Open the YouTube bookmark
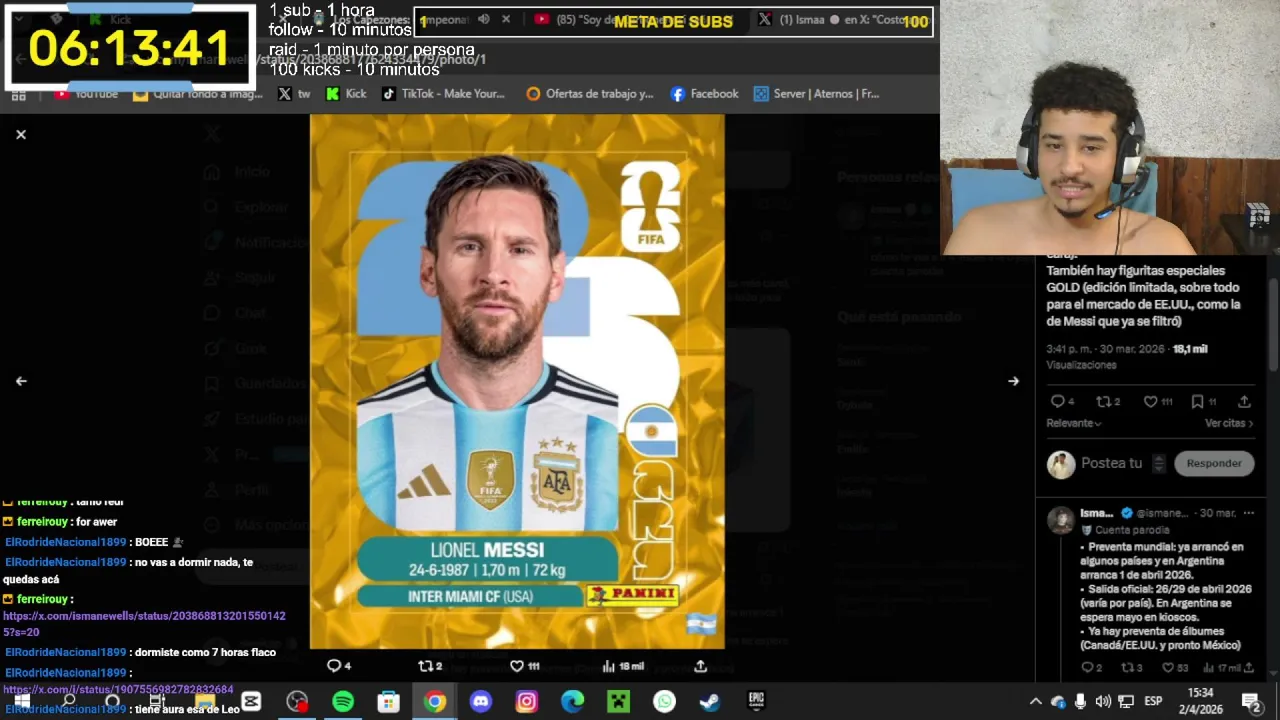The width and height of the screenshot is (1280, 720). point(87,94)
